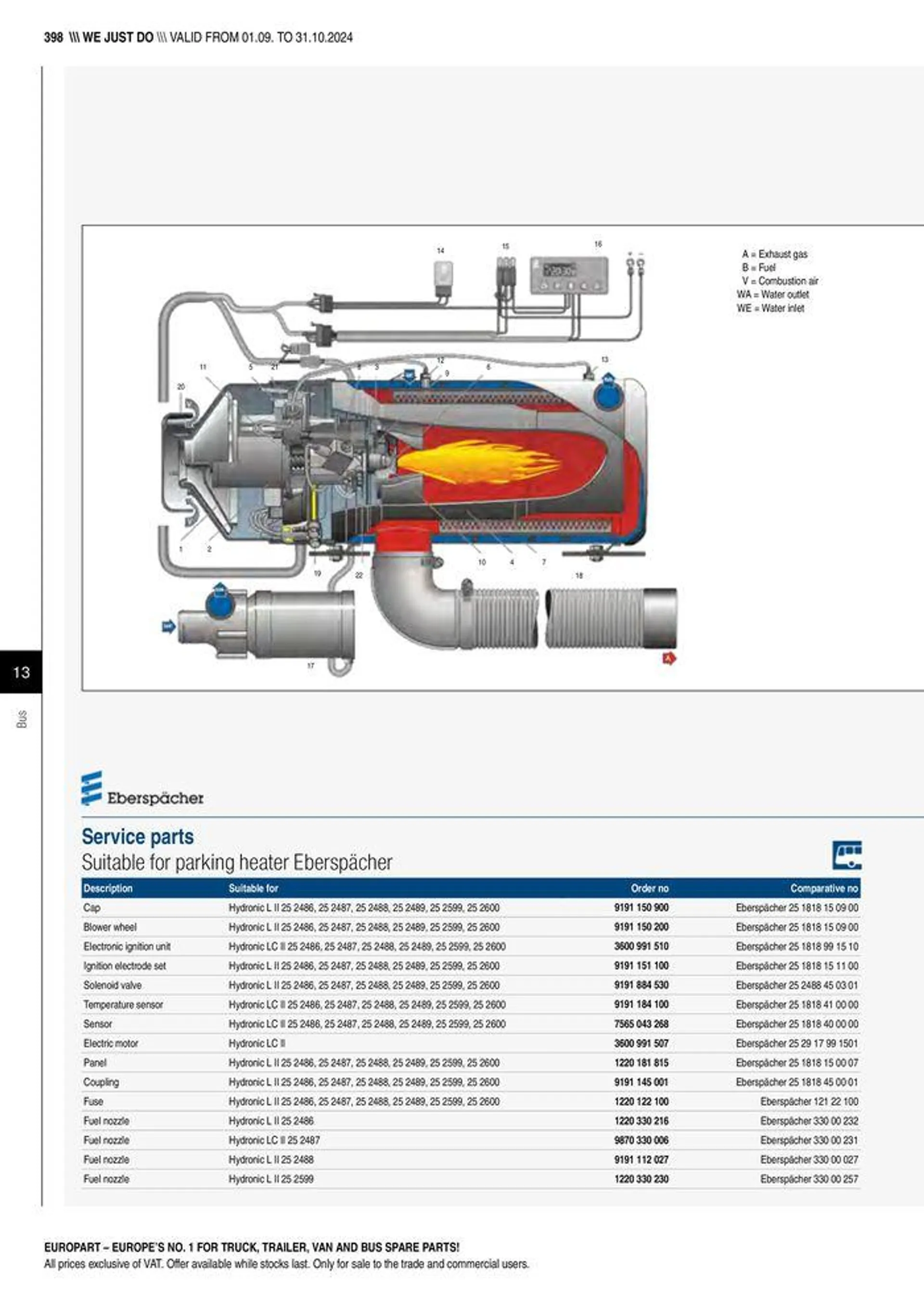Click order number 1220 181 815
924x1307 pixels.
point(641,1062)
